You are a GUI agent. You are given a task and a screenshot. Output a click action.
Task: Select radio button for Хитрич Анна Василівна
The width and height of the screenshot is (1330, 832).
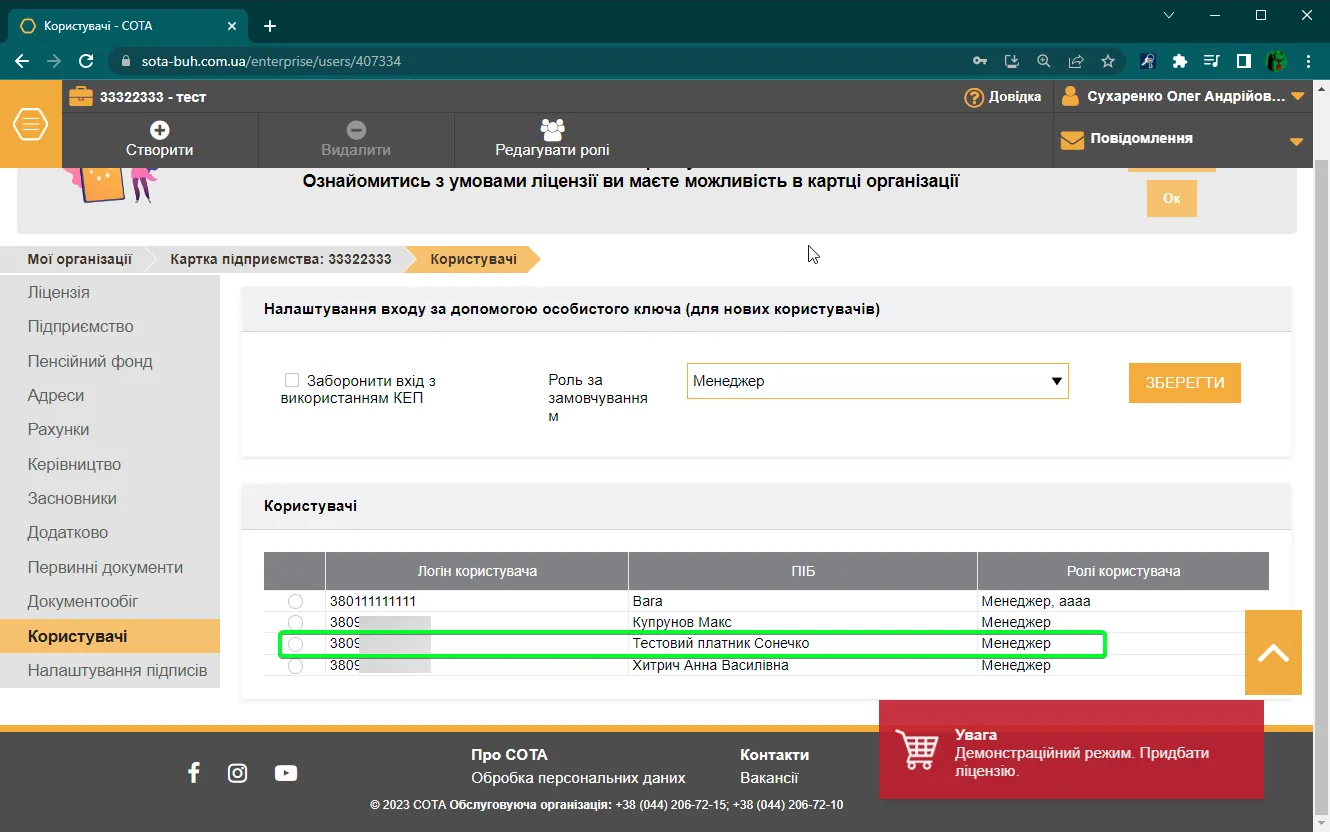(295, 666)
